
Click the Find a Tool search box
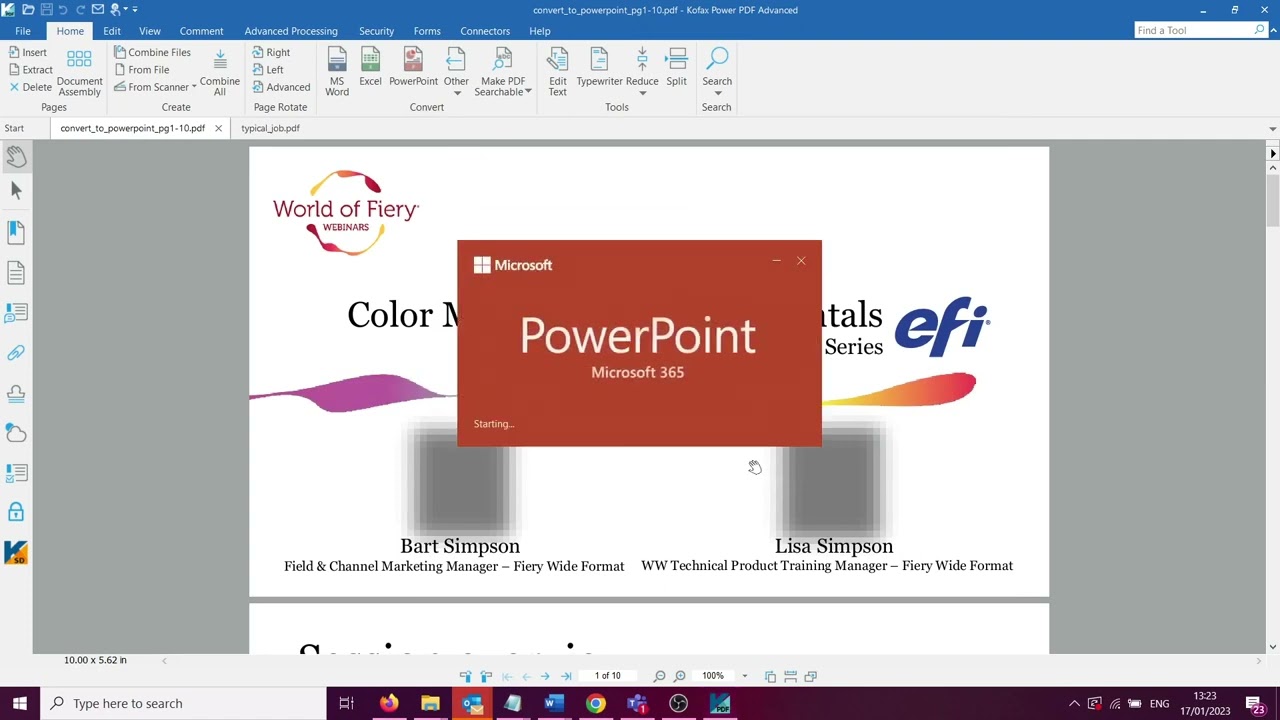1202,30
